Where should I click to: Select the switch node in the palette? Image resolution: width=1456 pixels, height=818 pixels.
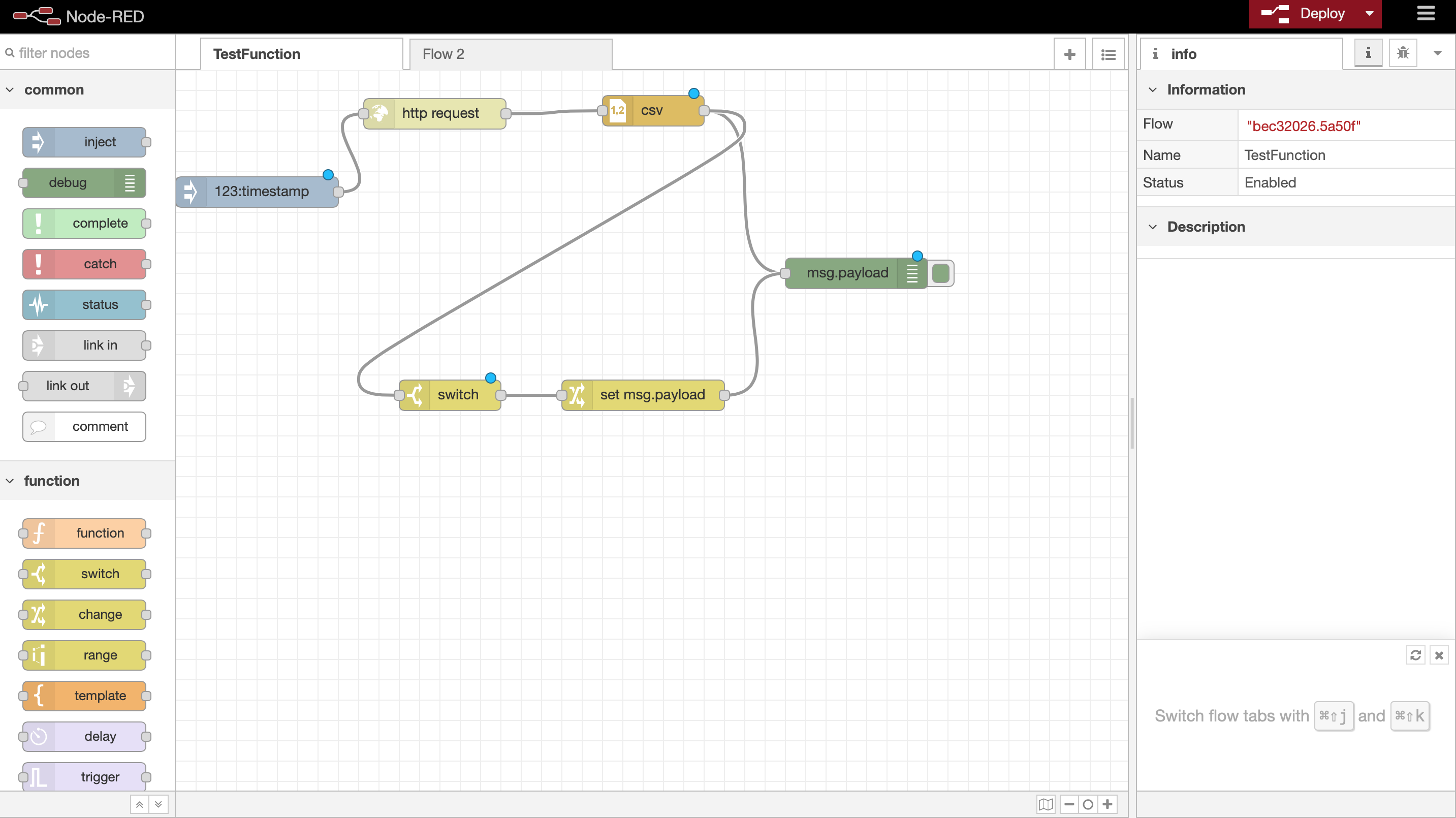(x=84, y=574)
